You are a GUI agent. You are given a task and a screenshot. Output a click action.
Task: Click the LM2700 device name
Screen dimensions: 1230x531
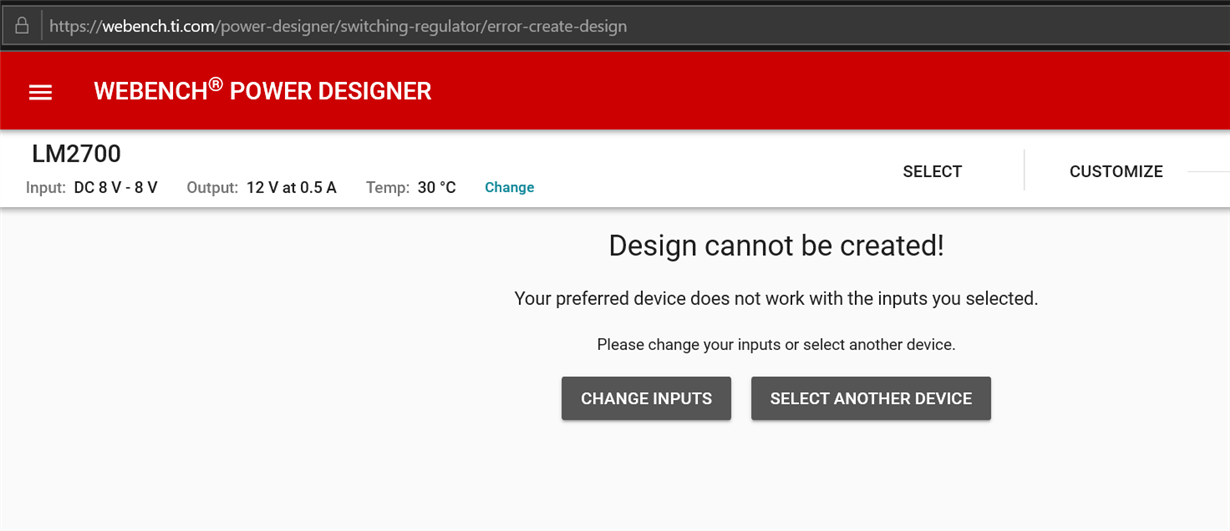point(76,154)
